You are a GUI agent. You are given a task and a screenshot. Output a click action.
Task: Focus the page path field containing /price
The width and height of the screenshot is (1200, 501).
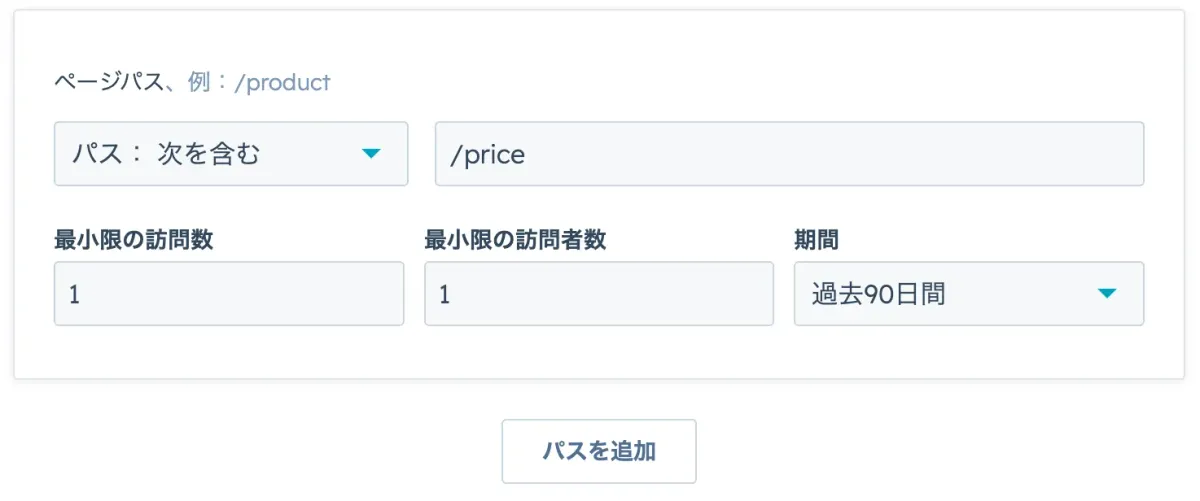(x=789, y=154)
